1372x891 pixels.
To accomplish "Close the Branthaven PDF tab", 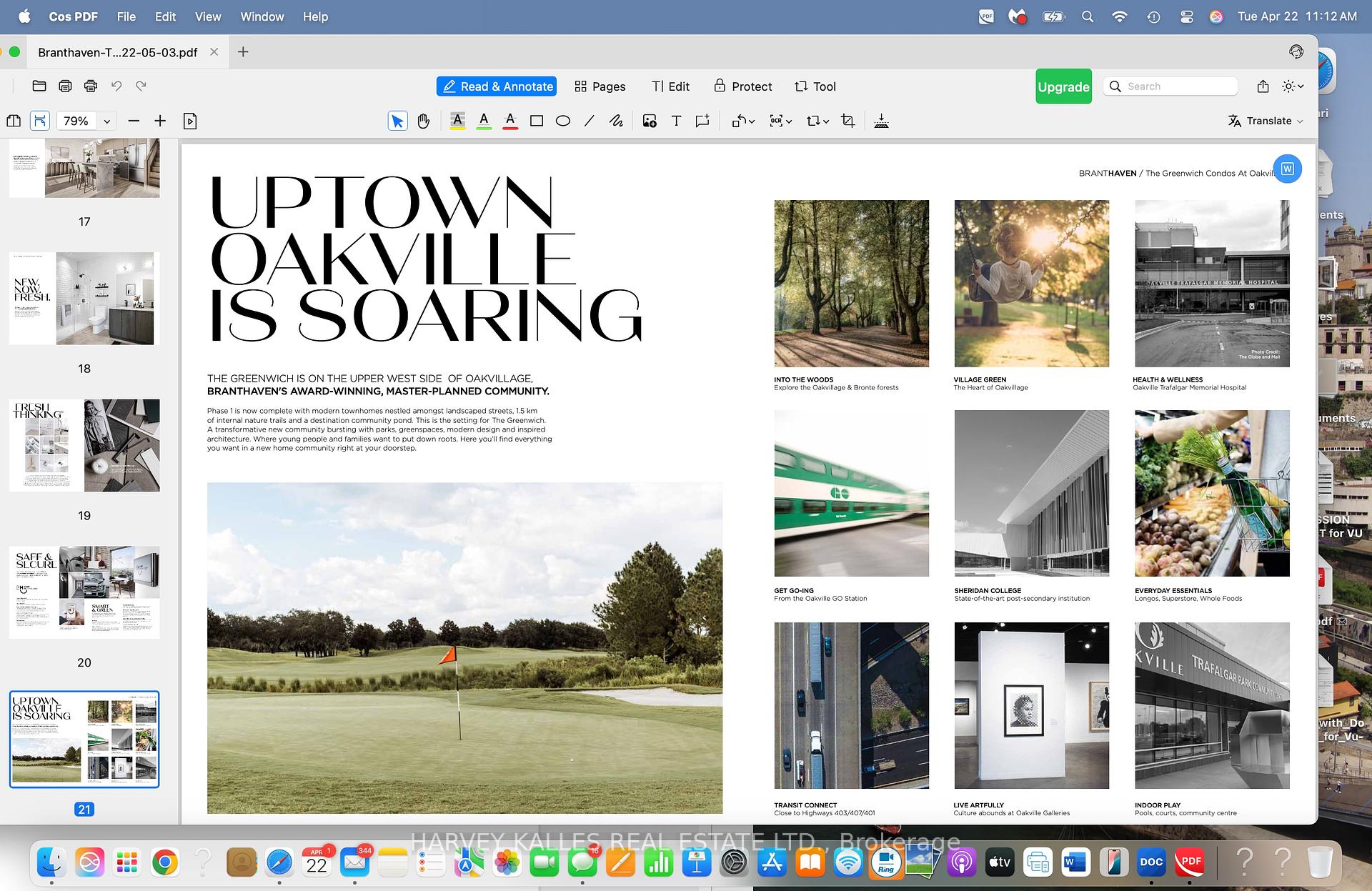I will (214, 52).
